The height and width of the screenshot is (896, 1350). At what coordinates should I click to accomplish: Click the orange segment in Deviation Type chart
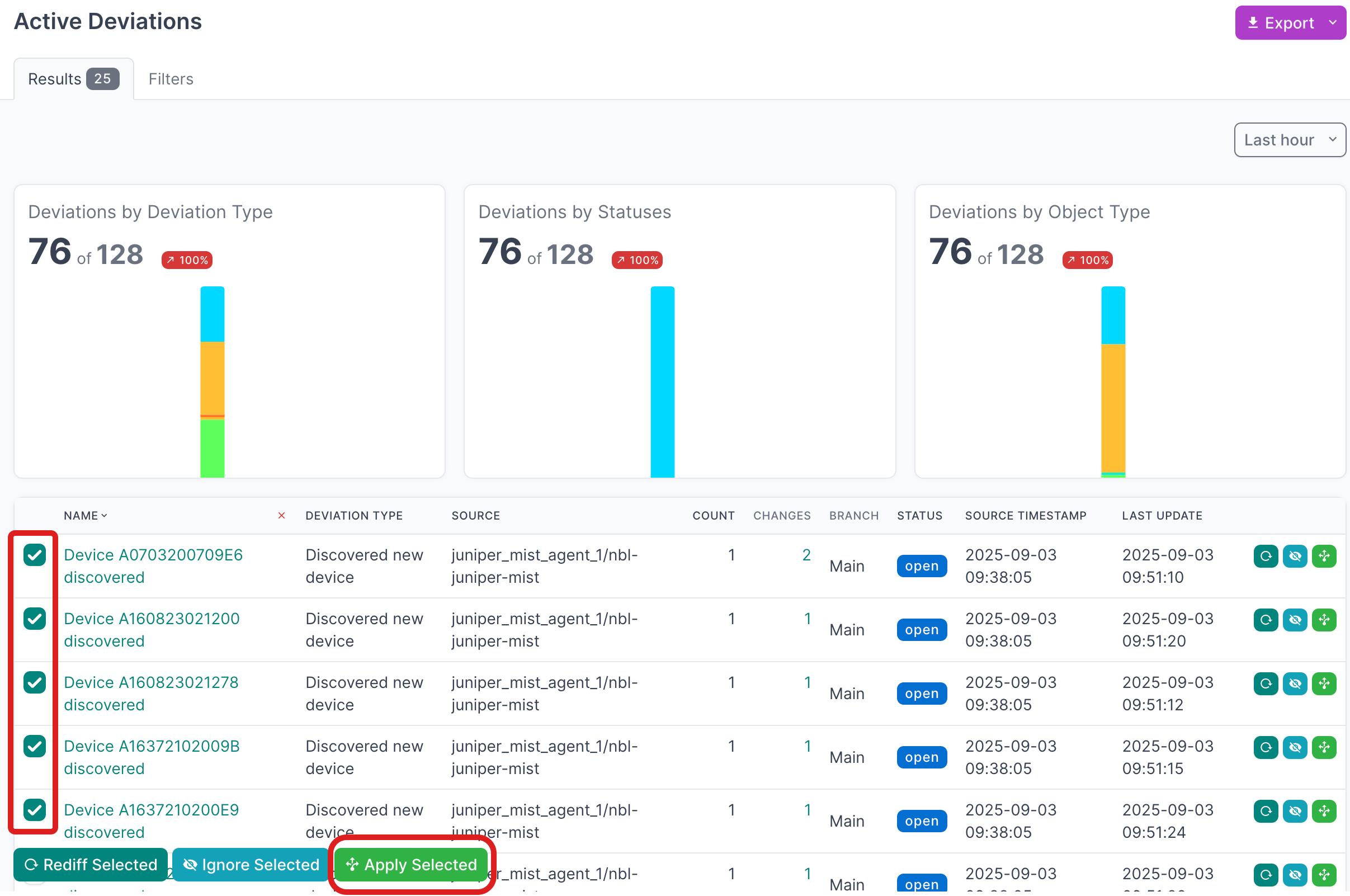pos(212,377)
